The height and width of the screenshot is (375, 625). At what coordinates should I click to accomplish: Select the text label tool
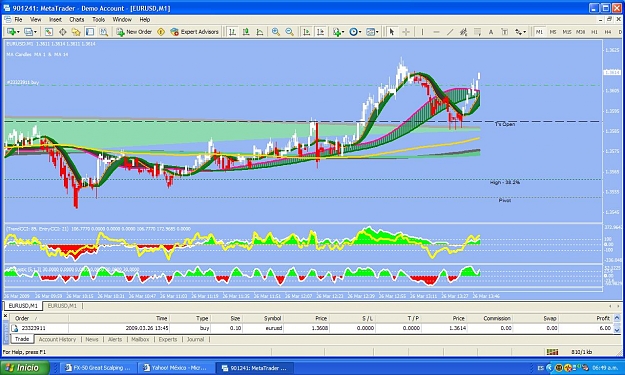(505, 32)
